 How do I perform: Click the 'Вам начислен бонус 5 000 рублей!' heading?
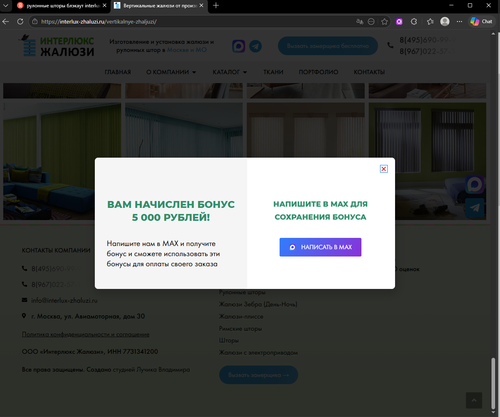pos(171,211)
